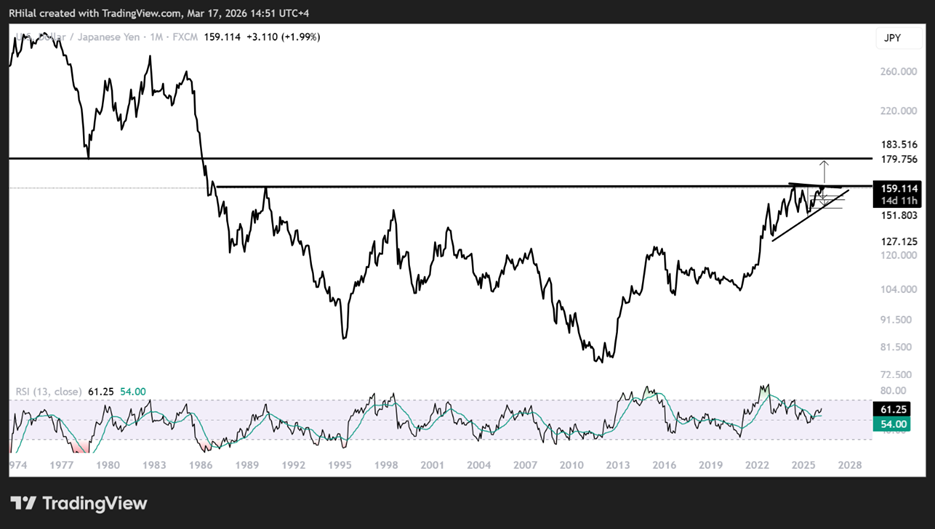935x529 pixels.
Task: Click the 81.500 price axis label
Action: pos(896,347)
